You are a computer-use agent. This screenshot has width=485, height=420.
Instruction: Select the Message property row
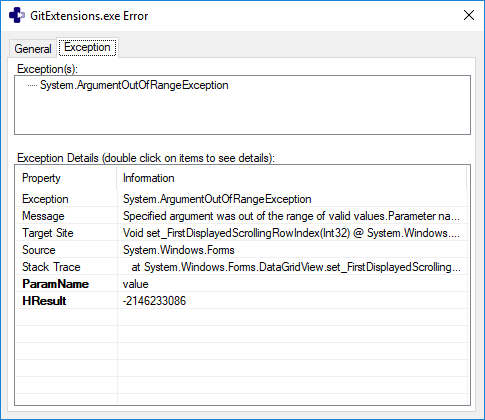pos(242,216)
